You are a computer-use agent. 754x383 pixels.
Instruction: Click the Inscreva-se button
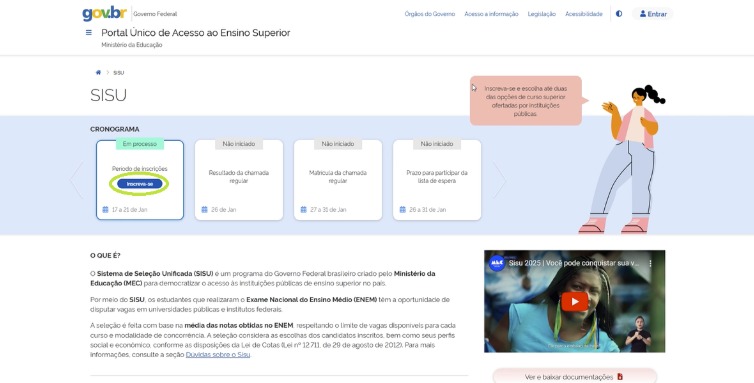(x=139, y=184)
